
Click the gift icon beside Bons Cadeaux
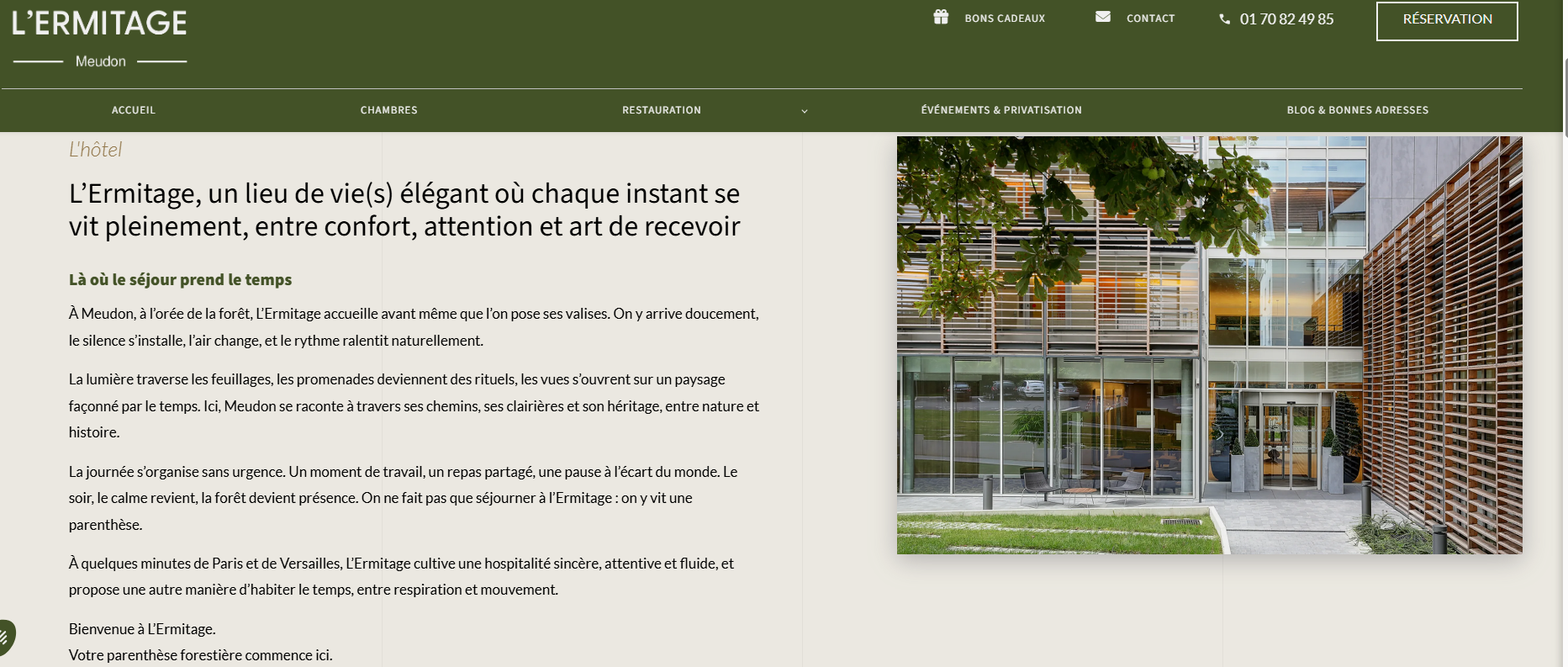pyautogui.click(x=941, y=17)
